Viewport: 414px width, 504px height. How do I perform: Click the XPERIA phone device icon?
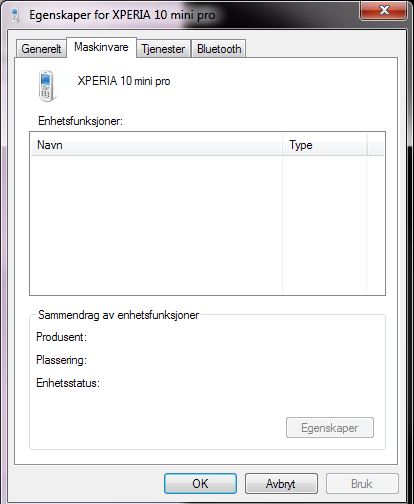point(46,86)
